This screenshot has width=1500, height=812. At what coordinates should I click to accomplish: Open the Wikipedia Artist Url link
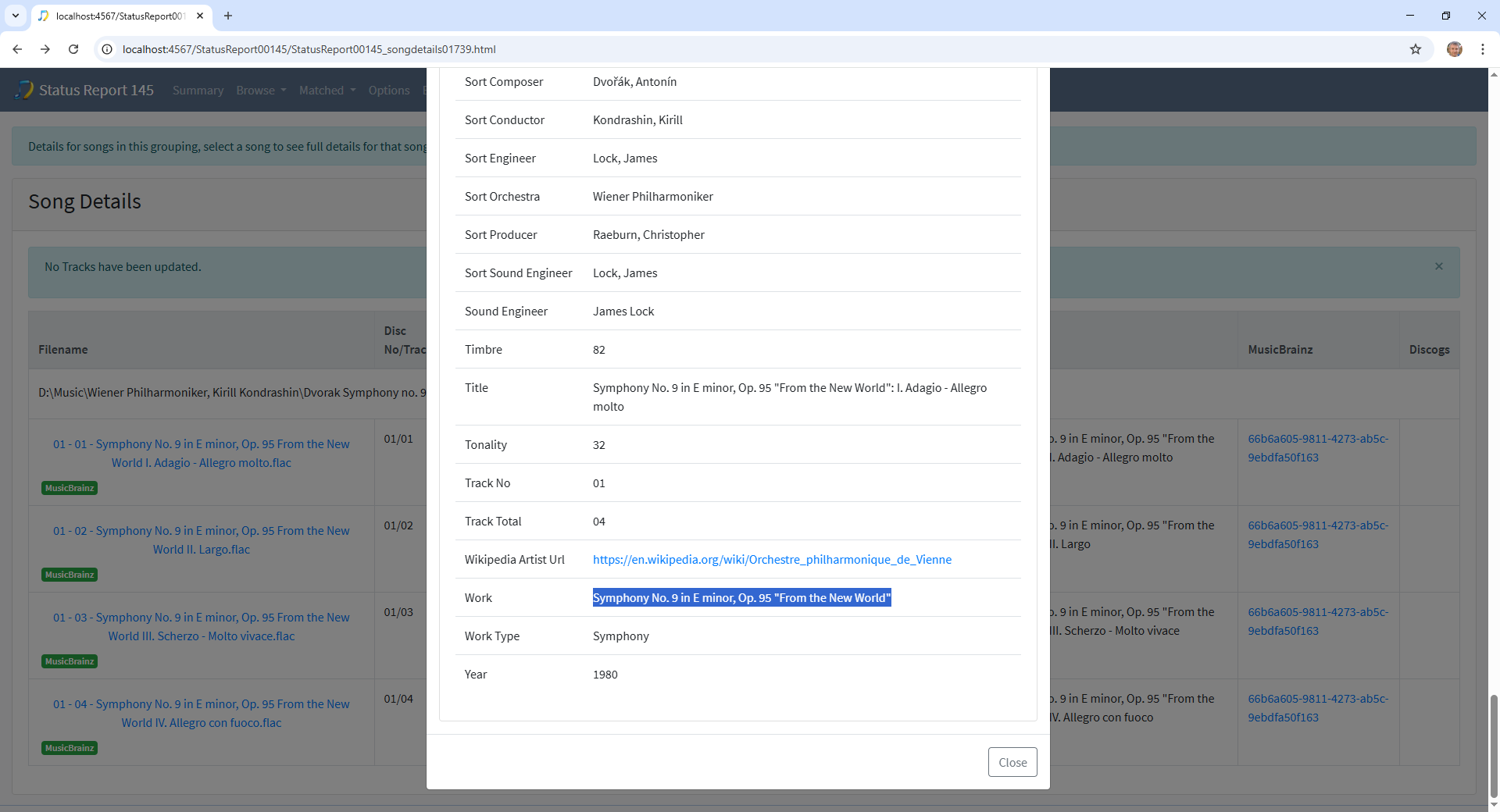pos(771,559)
